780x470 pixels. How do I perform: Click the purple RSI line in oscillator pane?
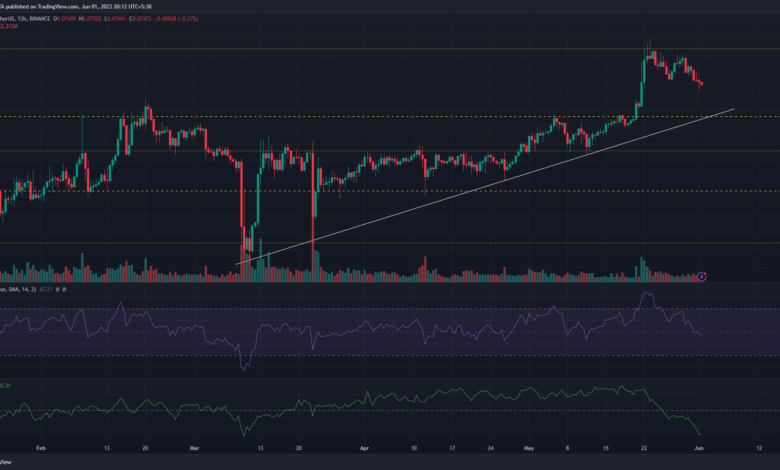pos(400,327)
